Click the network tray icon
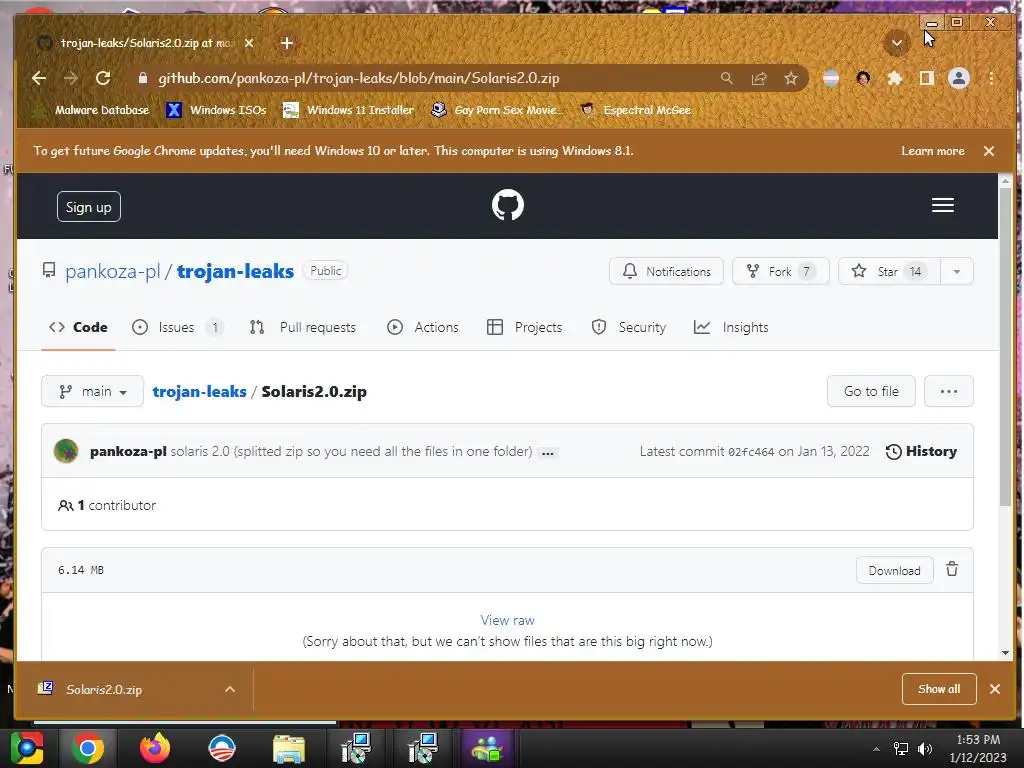The width and height of the screenshot is (1024, 768). (901, 749)
